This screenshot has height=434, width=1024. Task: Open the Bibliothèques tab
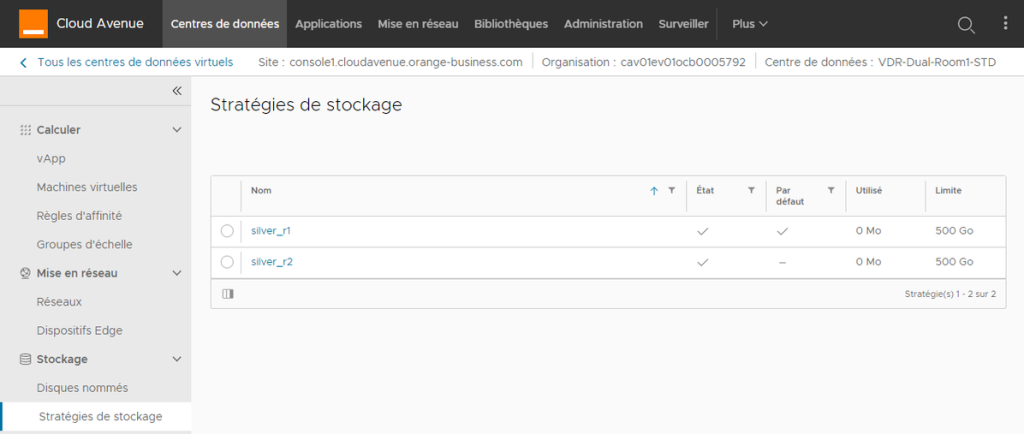tap(511, 24)
